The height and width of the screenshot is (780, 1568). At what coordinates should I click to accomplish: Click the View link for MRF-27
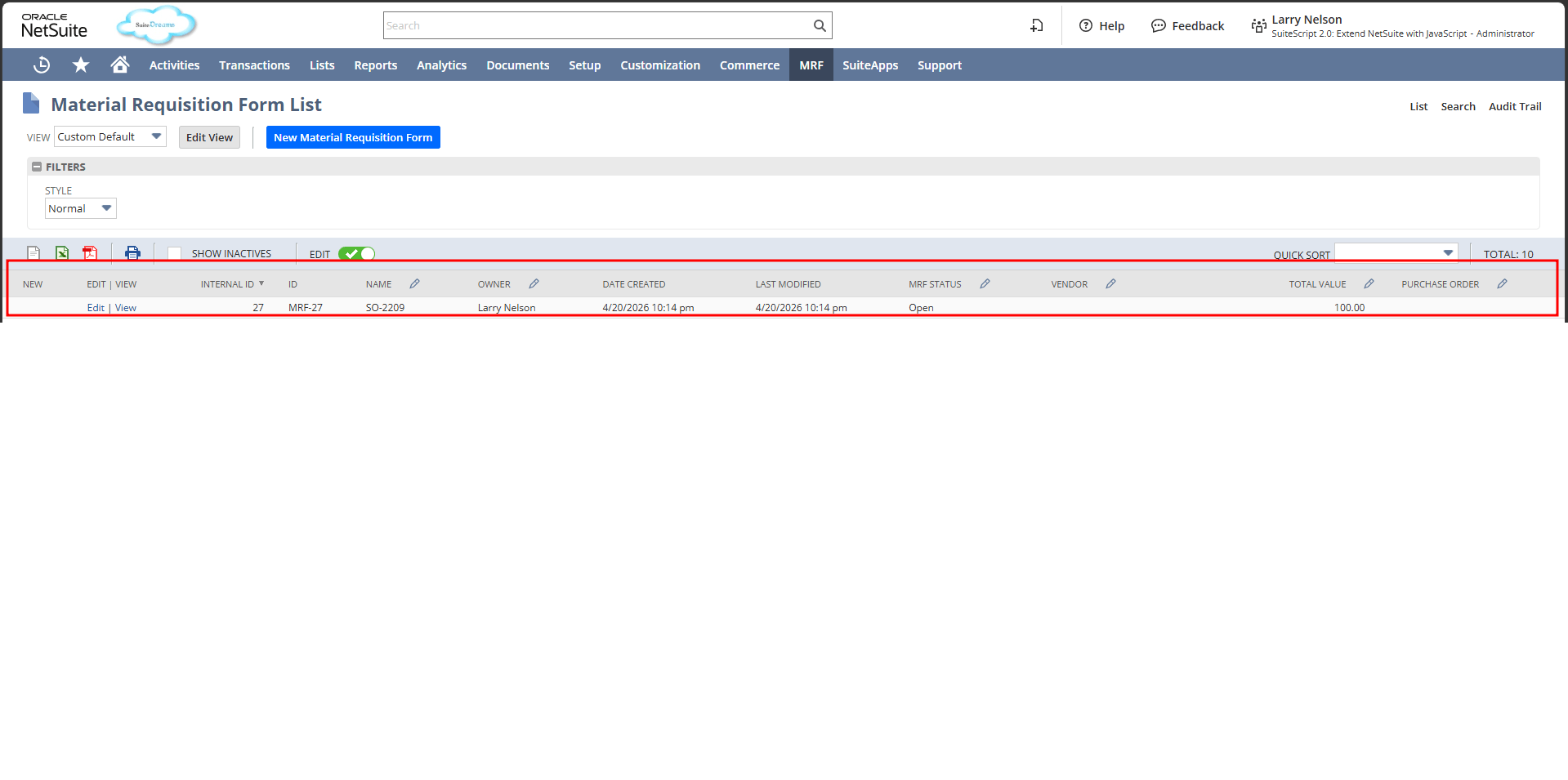[126, 308]
